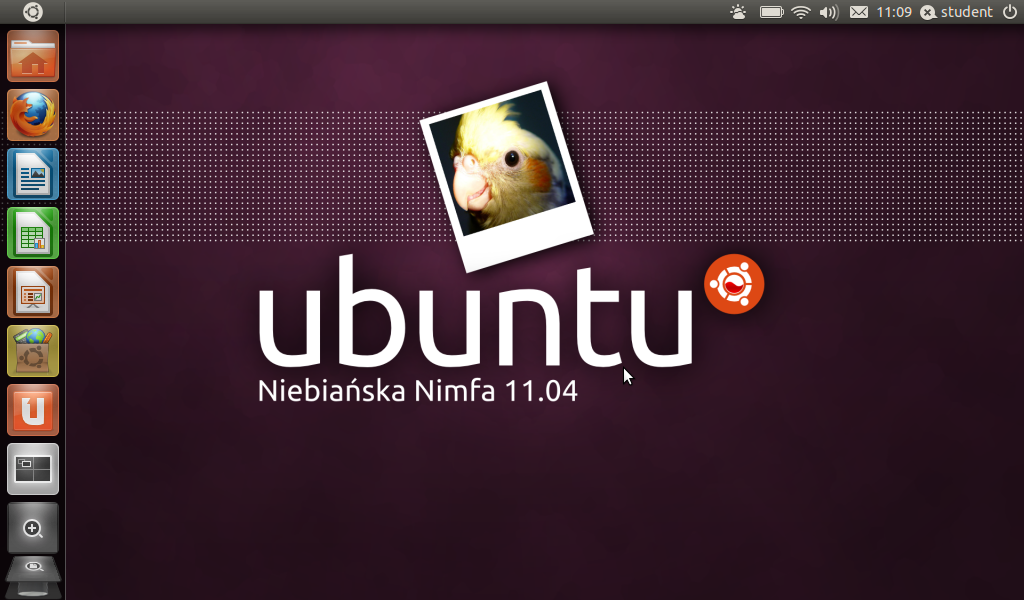Launch LibreOffice Impress presentation app
This screenshot has width=1024, height=600.
33,292
